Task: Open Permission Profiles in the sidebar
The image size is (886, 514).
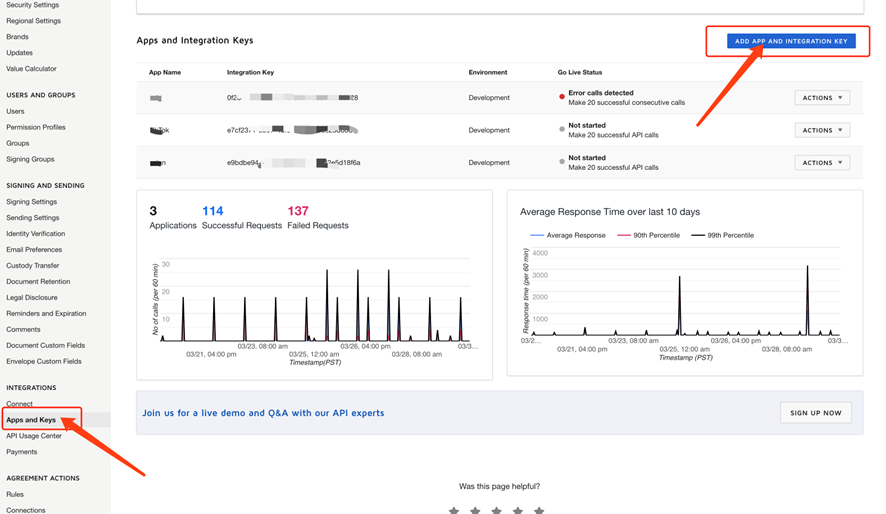Action: pos(36,127)
